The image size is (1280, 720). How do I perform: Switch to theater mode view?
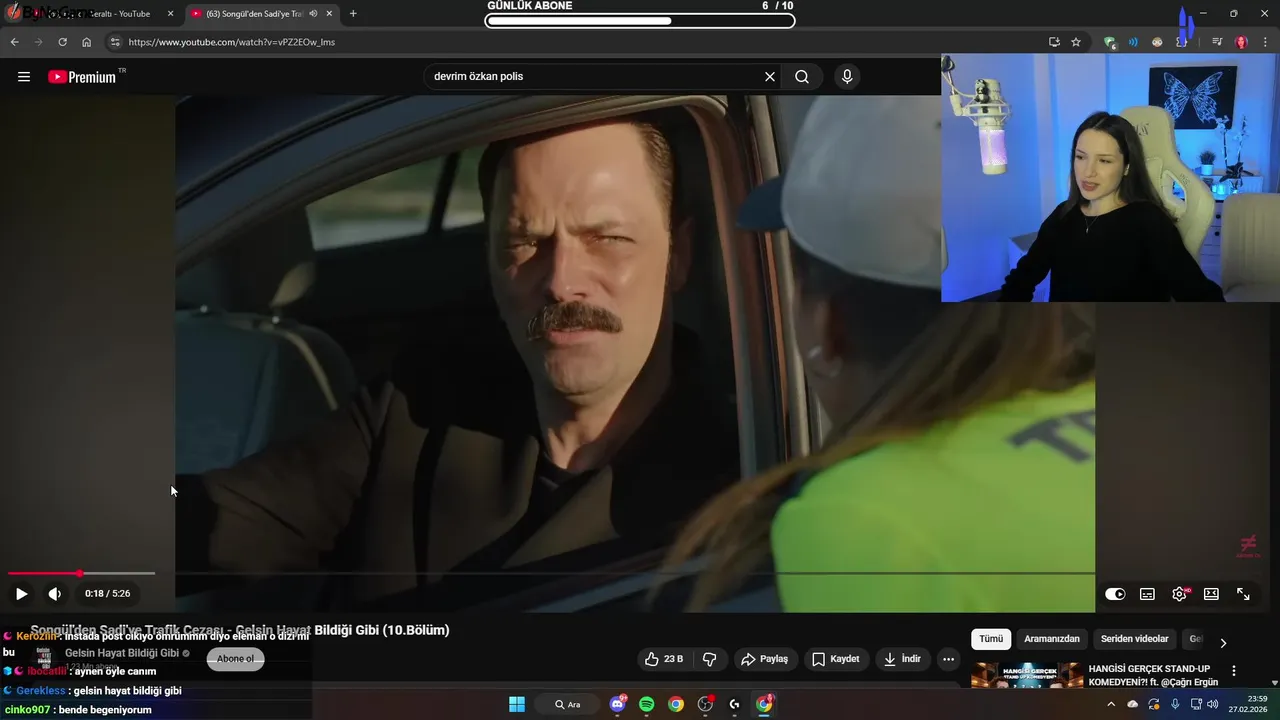pos(1211,594)
